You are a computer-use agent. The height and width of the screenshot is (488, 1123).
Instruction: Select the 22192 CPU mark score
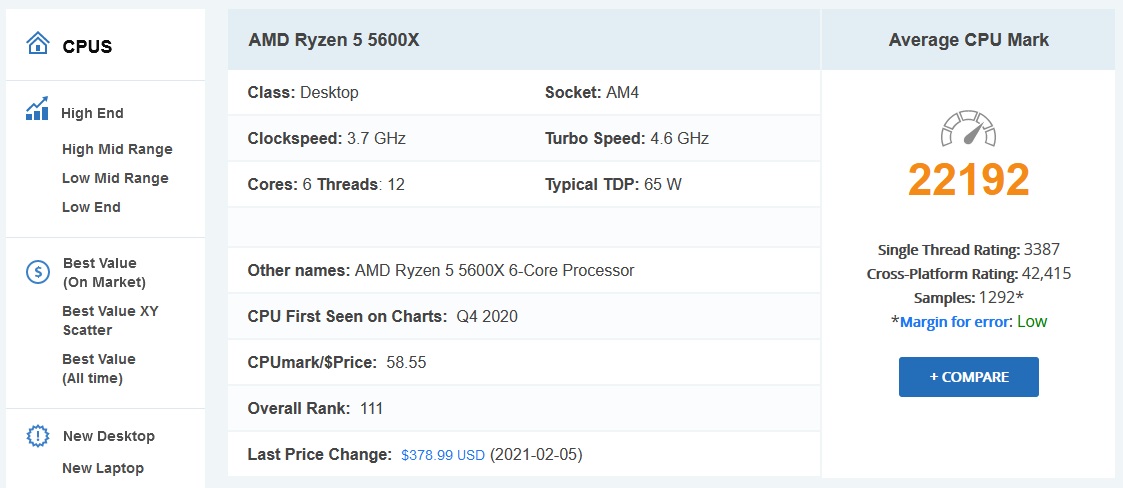pyautogui.click(x=968, y=179)
